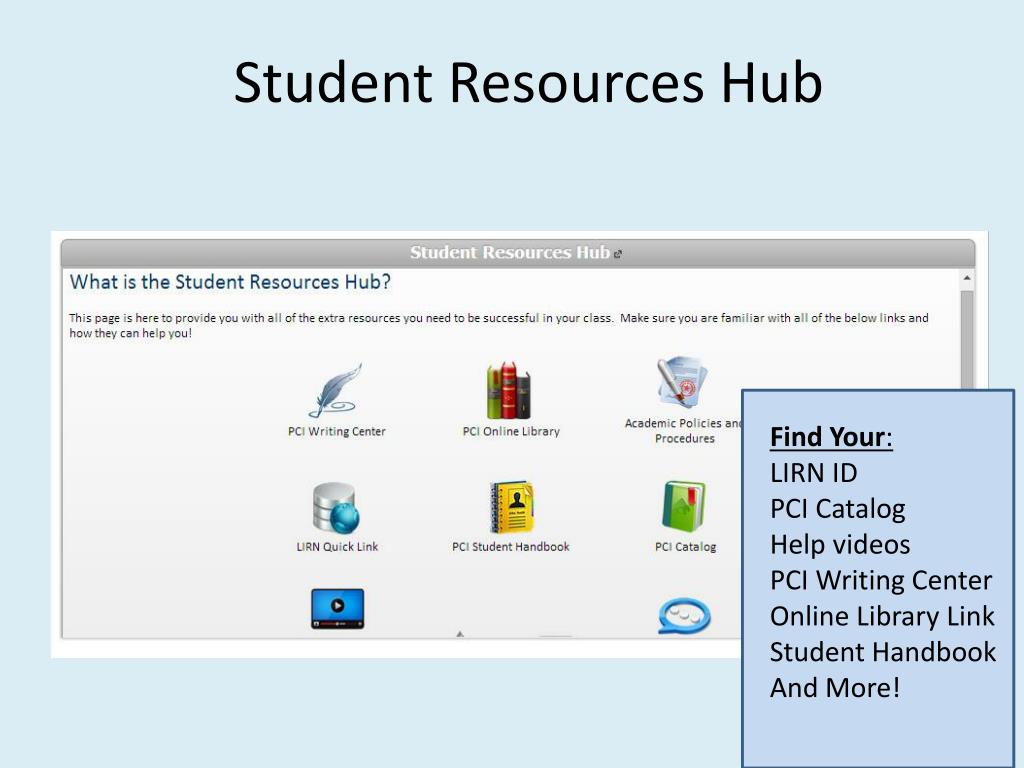Click the PCI Student Handbook label
The height and width of the screenshot is (768, 1024).
click(x=511, y=547)
